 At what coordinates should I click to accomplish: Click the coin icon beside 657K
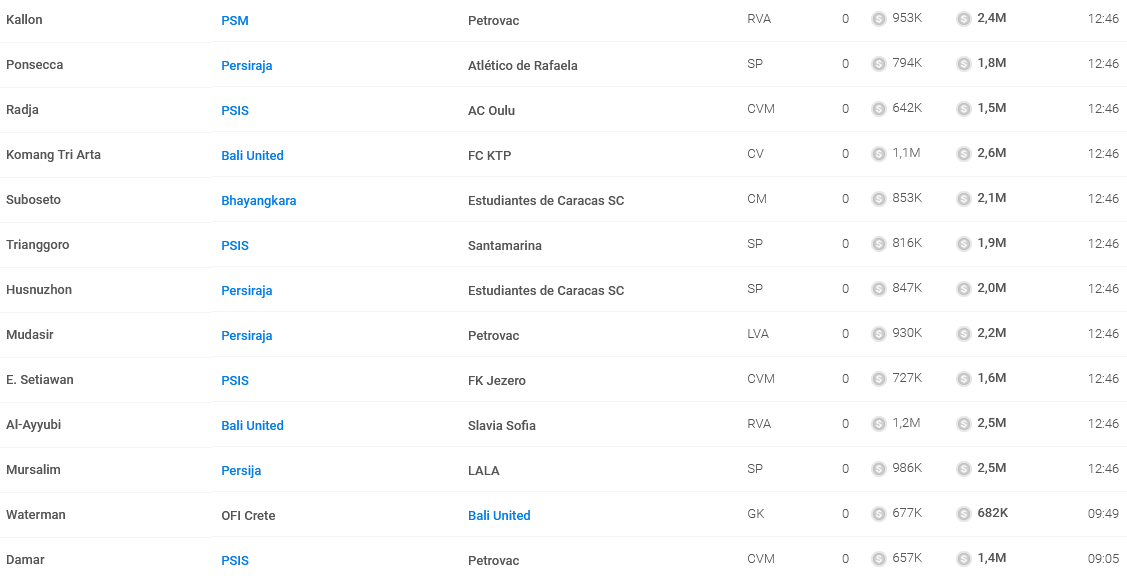[878, 559]
